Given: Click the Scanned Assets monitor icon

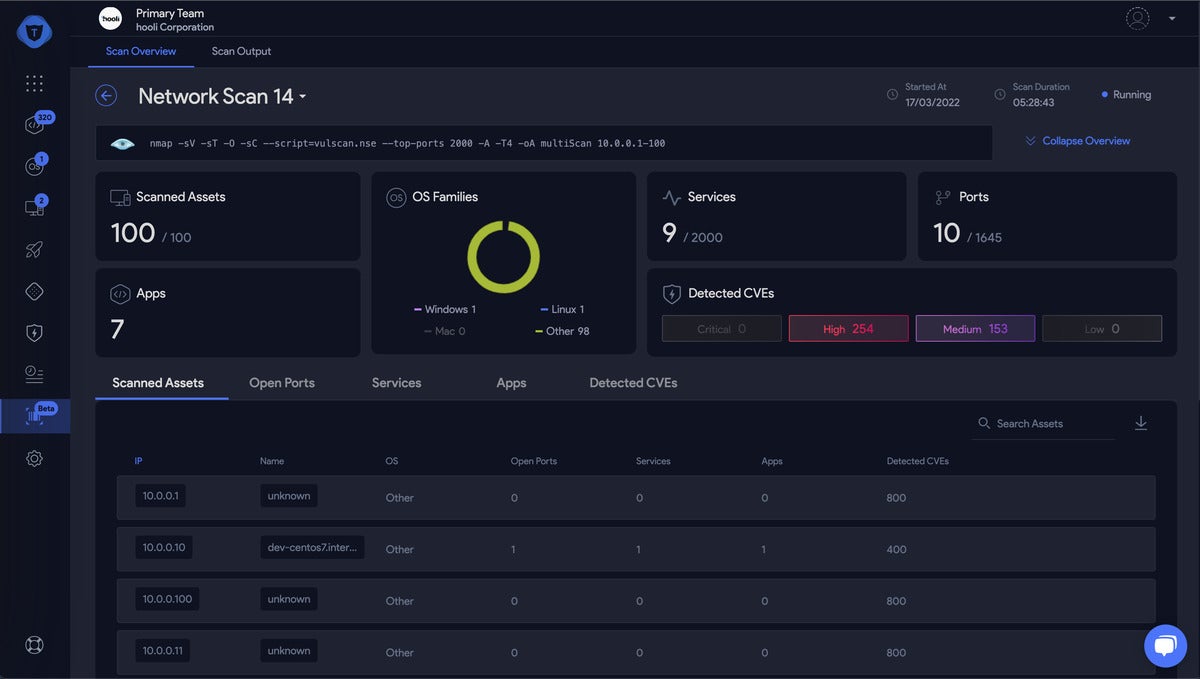Looking at the screenshot, I should point(120,197).
